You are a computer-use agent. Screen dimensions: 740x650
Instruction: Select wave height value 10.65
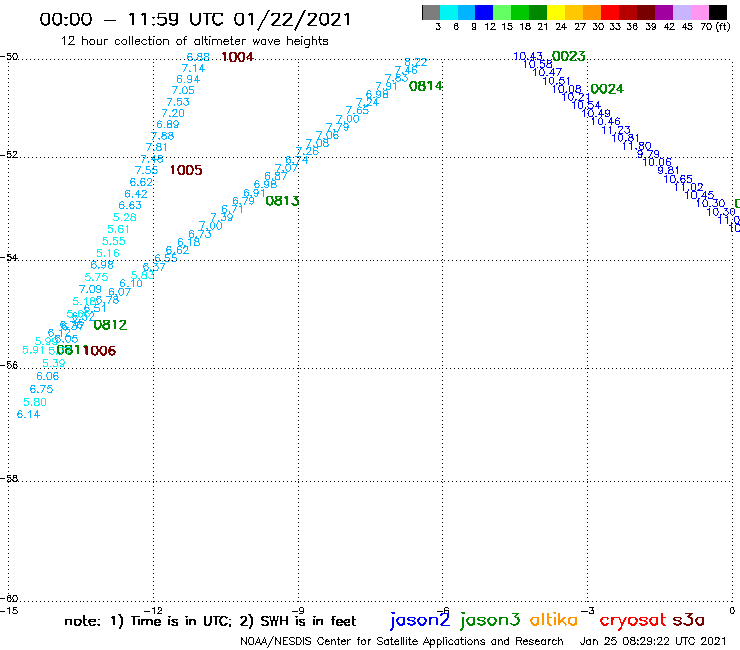678,179
